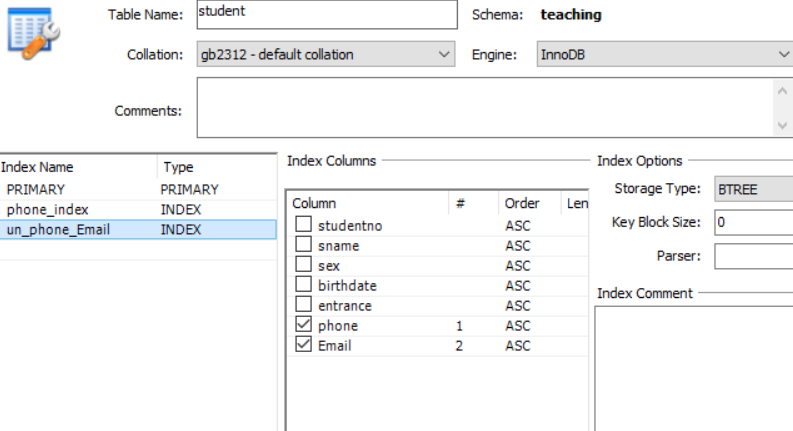This screenshot has height=431, width=793.
Task: Uncheck the phone column checkbox
Action: [x=304, y=326]
